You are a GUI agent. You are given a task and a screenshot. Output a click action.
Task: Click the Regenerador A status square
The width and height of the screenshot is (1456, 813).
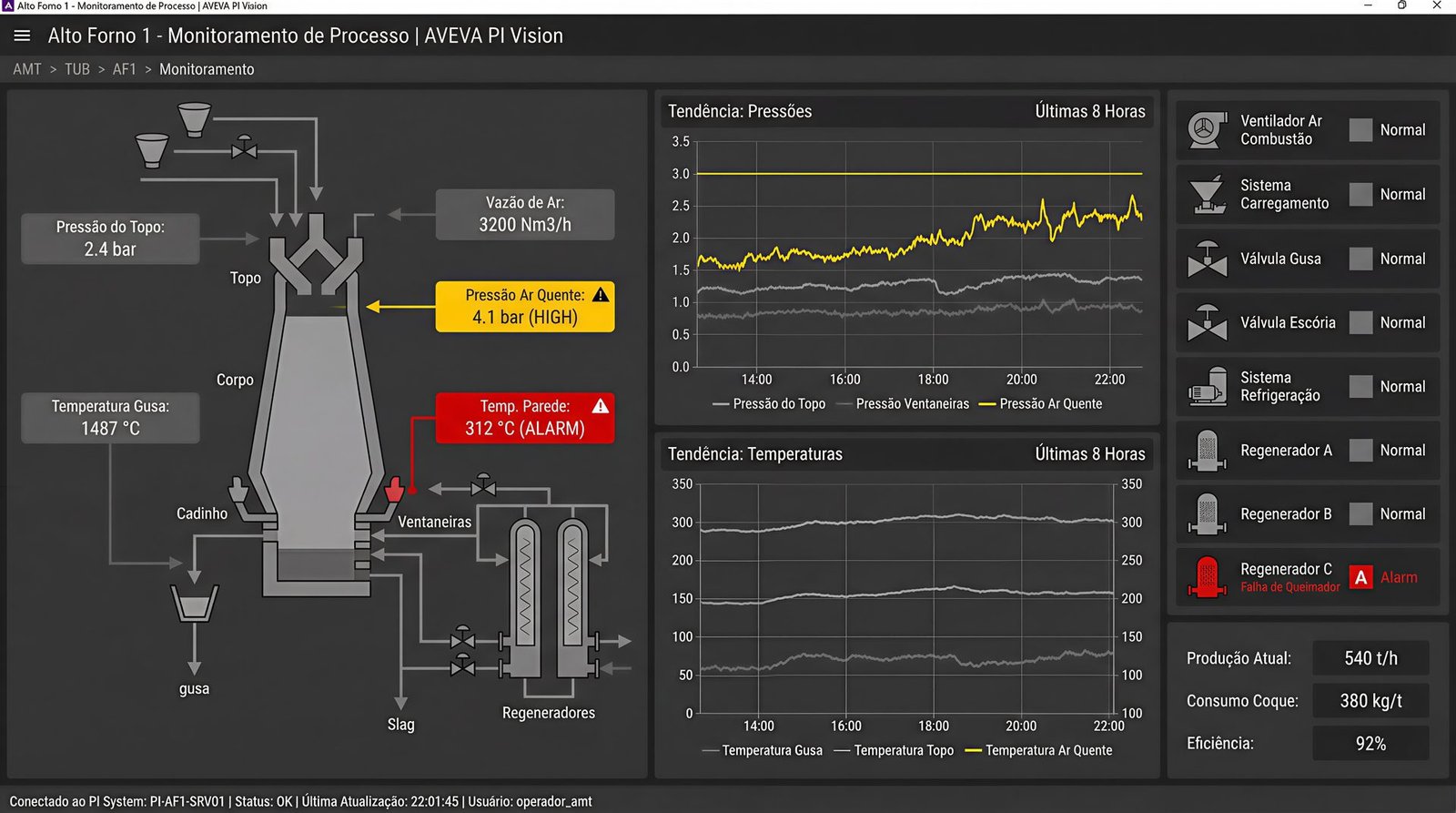(1360, 450)
